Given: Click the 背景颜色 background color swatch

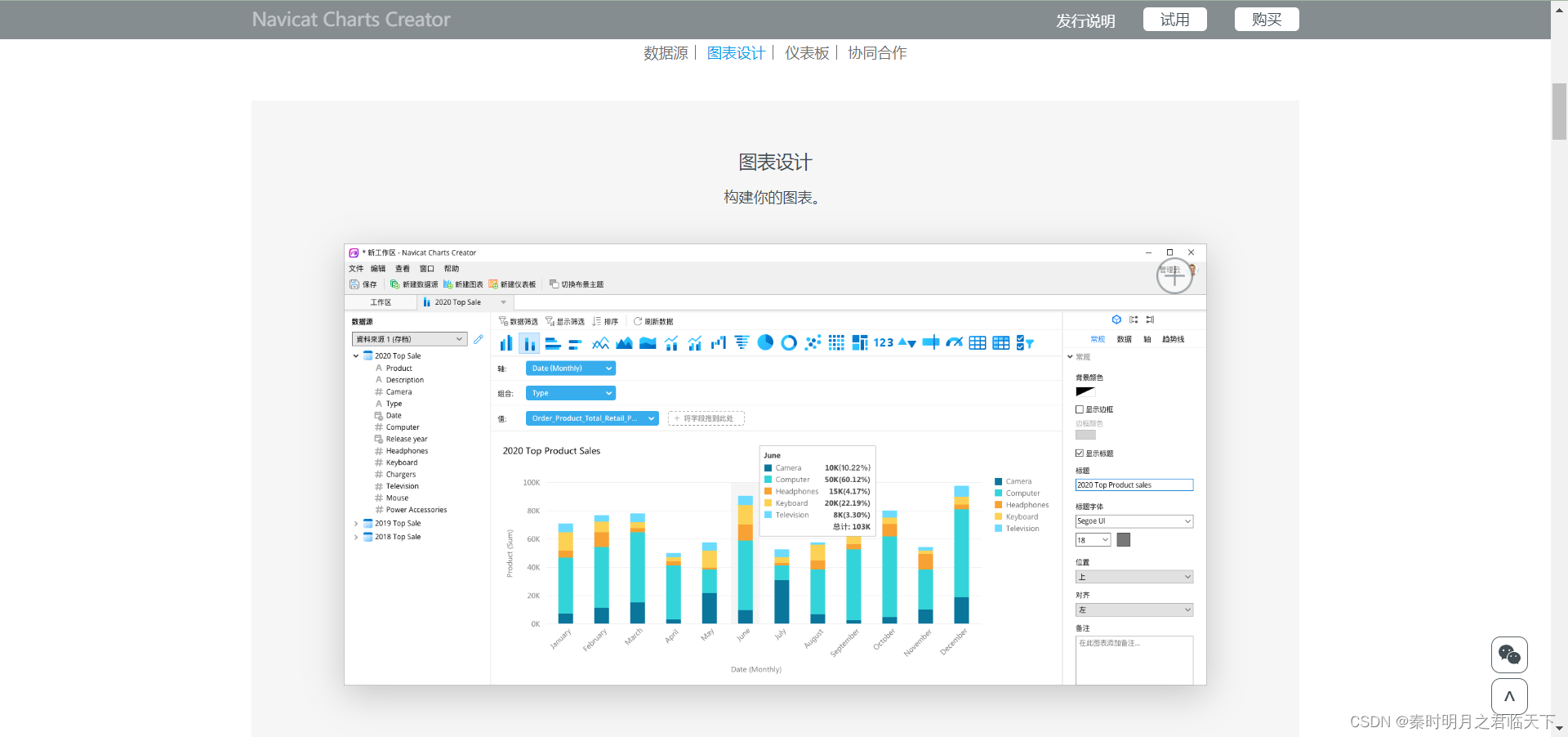Looking at the screenshot, I should pyautogui.click(x=1085, y=392).
